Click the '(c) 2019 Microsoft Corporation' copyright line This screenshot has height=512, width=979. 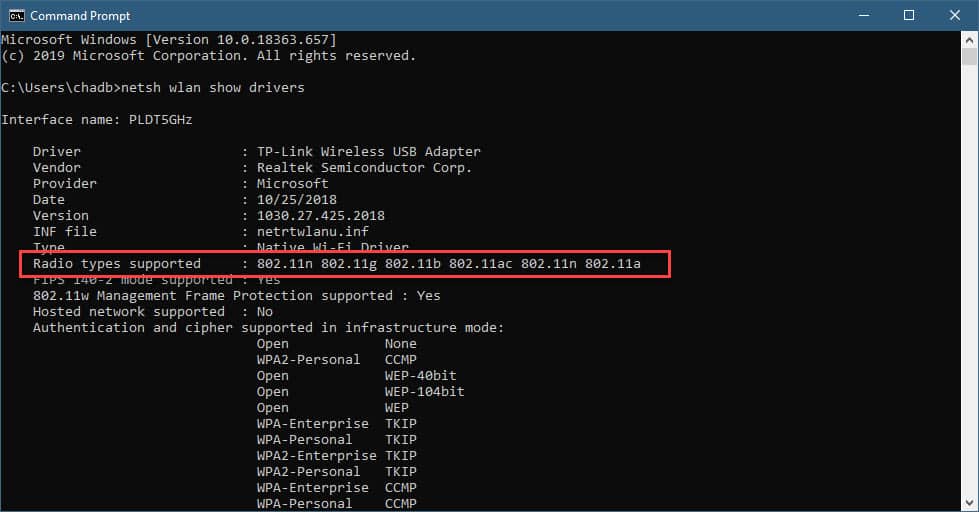tap(209, 56)
